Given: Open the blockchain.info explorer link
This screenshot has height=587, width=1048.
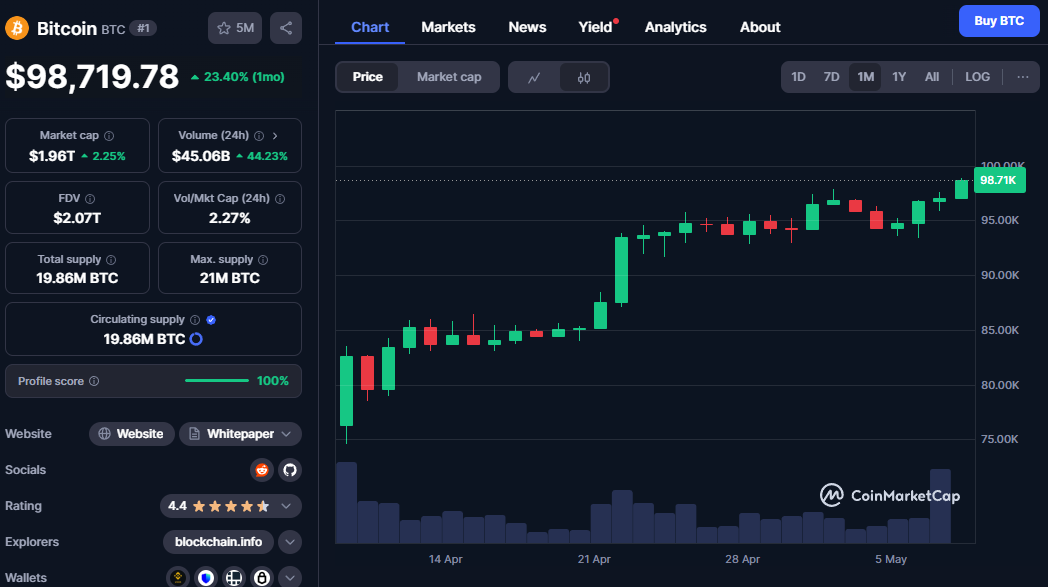Looking at the screenshot, I should (x=218, y=542).
